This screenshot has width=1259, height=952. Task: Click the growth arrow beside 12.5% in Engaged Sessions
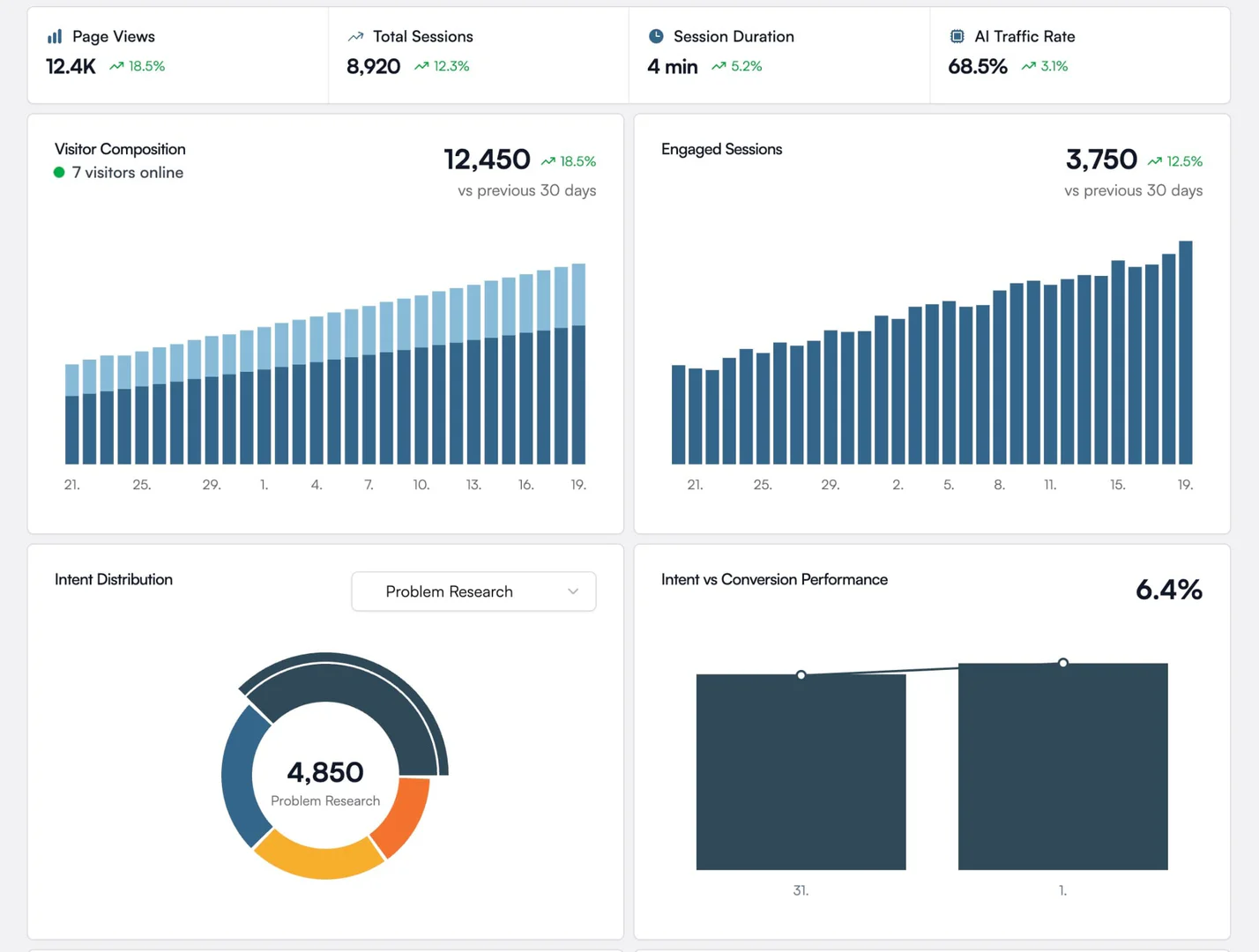click(x=1155, y=160)
